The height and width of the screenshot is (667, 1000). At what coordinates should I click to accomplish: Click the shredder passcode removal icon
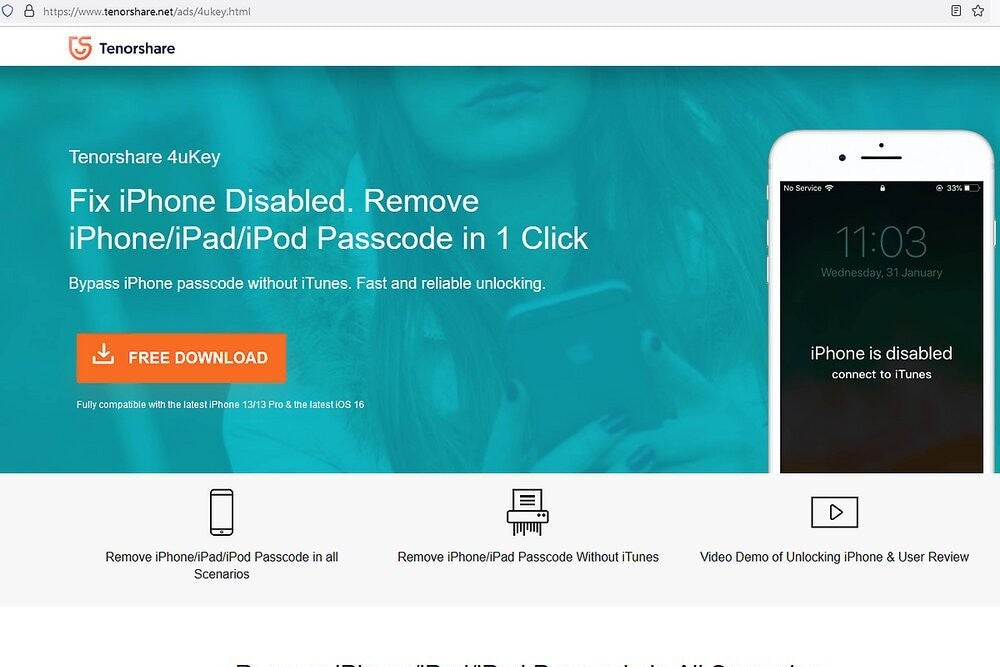527,512
